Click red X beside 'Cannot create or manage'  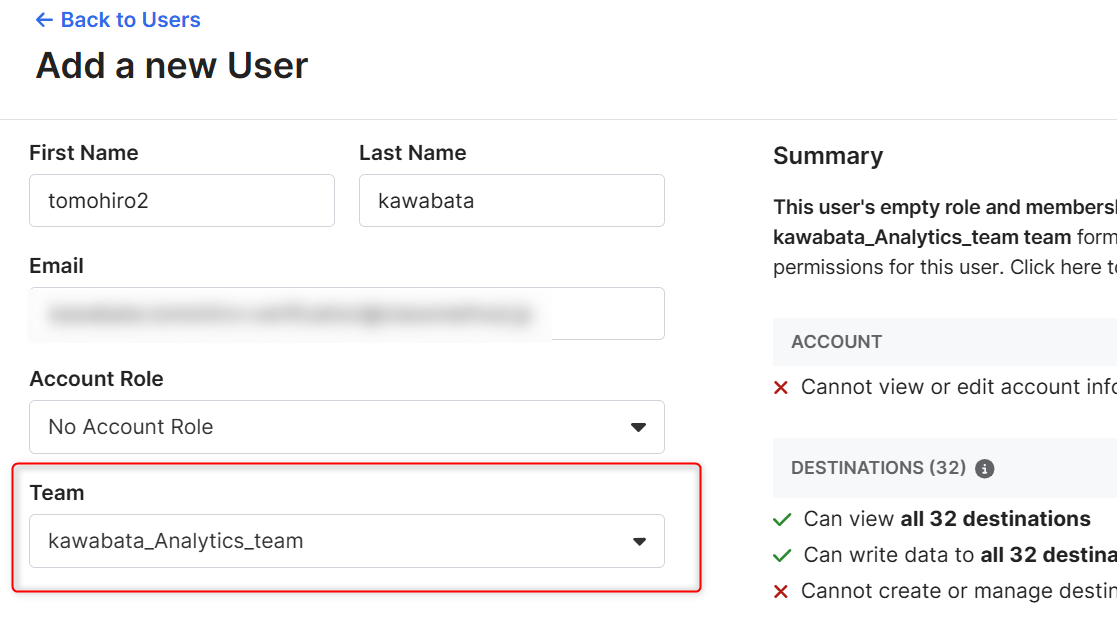tap(781, 592)
